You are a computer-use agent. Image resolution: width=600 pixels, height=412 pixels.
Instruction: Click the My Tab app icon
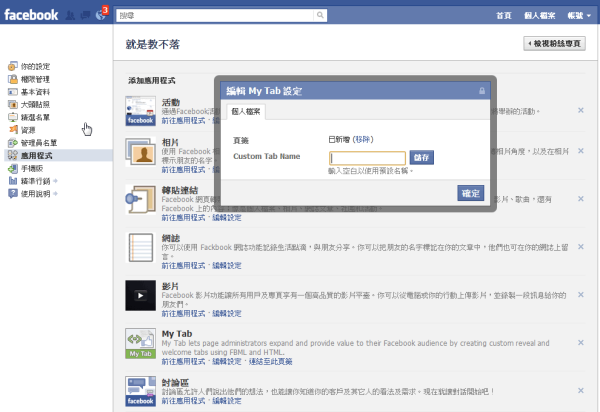[140, 343]
